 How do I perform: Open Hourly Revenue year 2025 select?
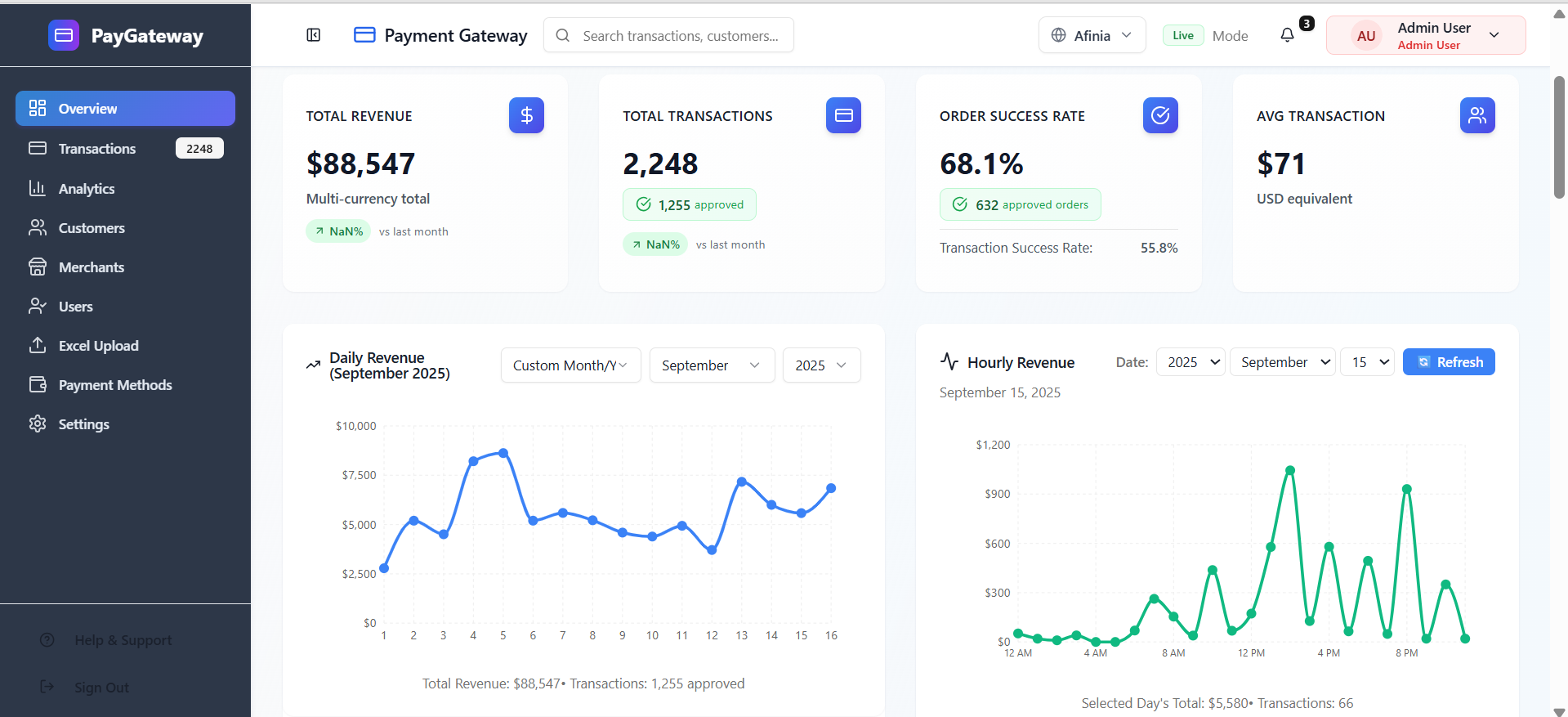tap(1191, 362)
